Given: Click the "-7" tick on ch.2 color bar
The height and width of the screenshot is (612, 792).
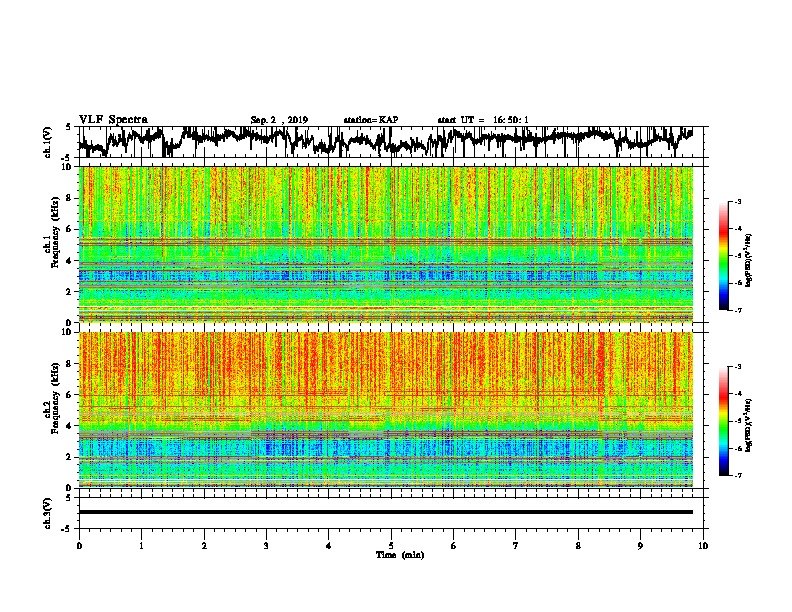Looking at the screenshot, I should [x=738, y=476].
